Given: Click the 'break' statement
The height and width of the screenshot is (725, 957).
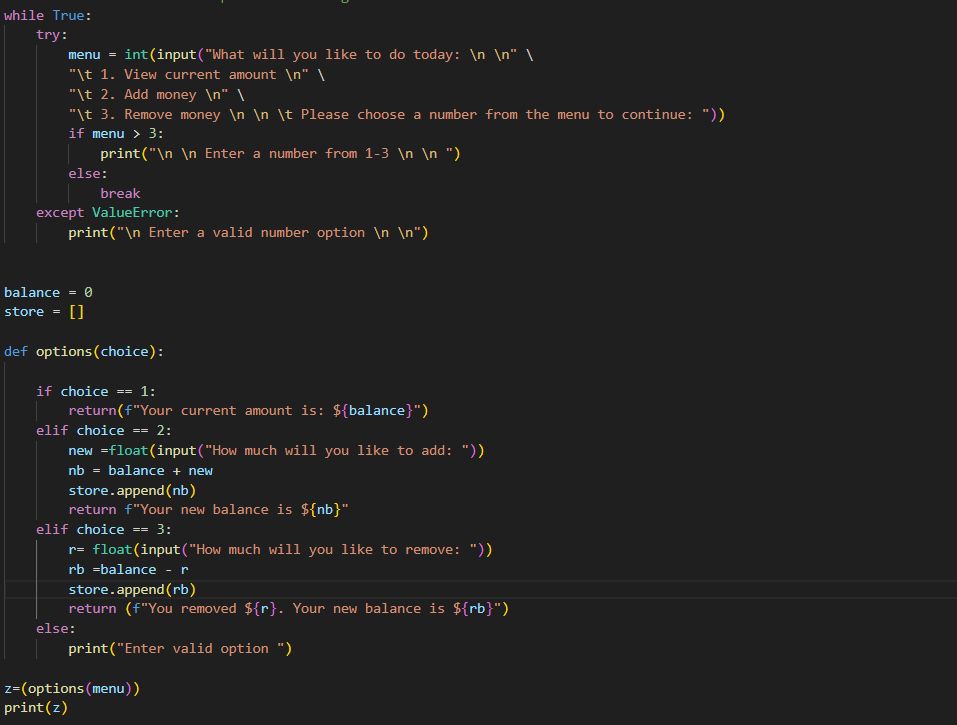Looking at the screenshot, I should tap(120, 193).
